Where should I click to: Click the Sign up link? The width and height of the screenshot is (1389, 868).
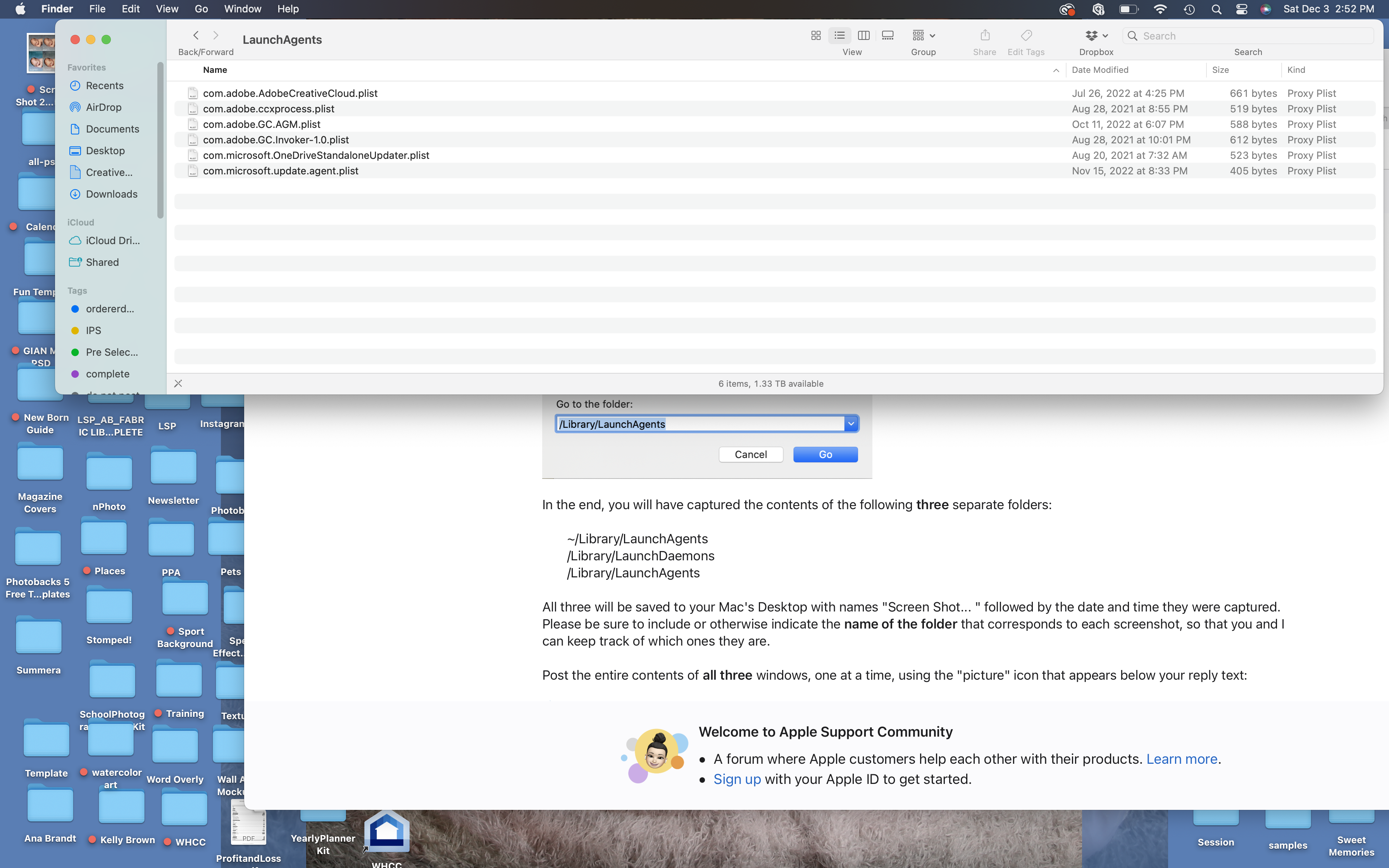[x=737, y=779]
